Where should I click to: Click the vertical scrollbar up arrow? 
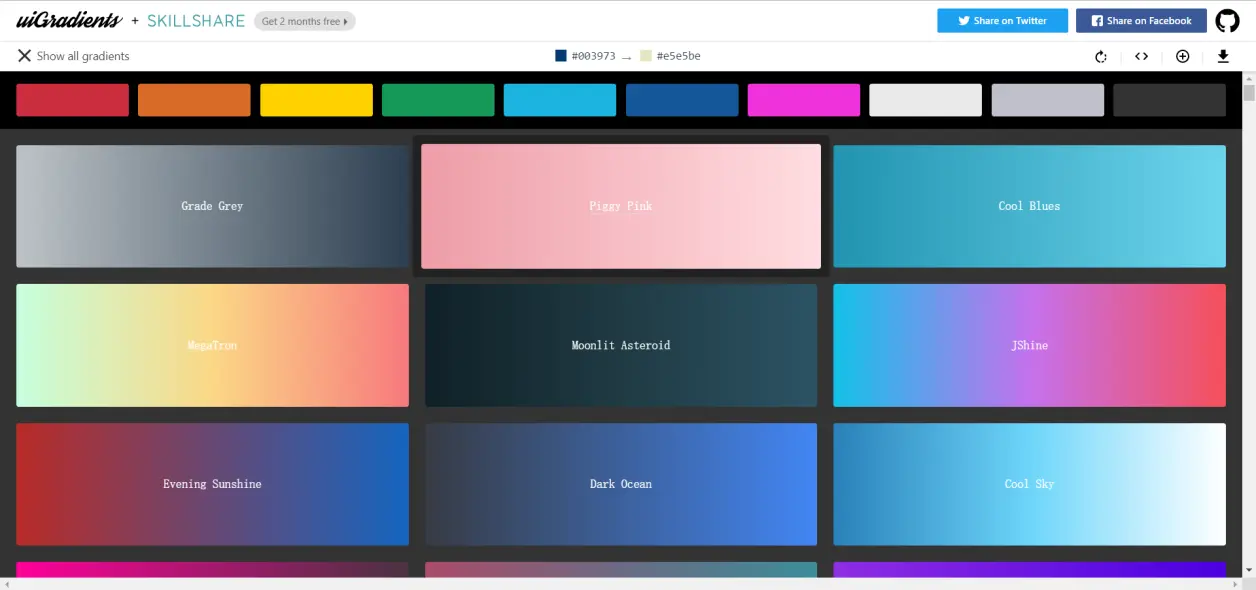pyautogui.click(x=1248, y=78)
